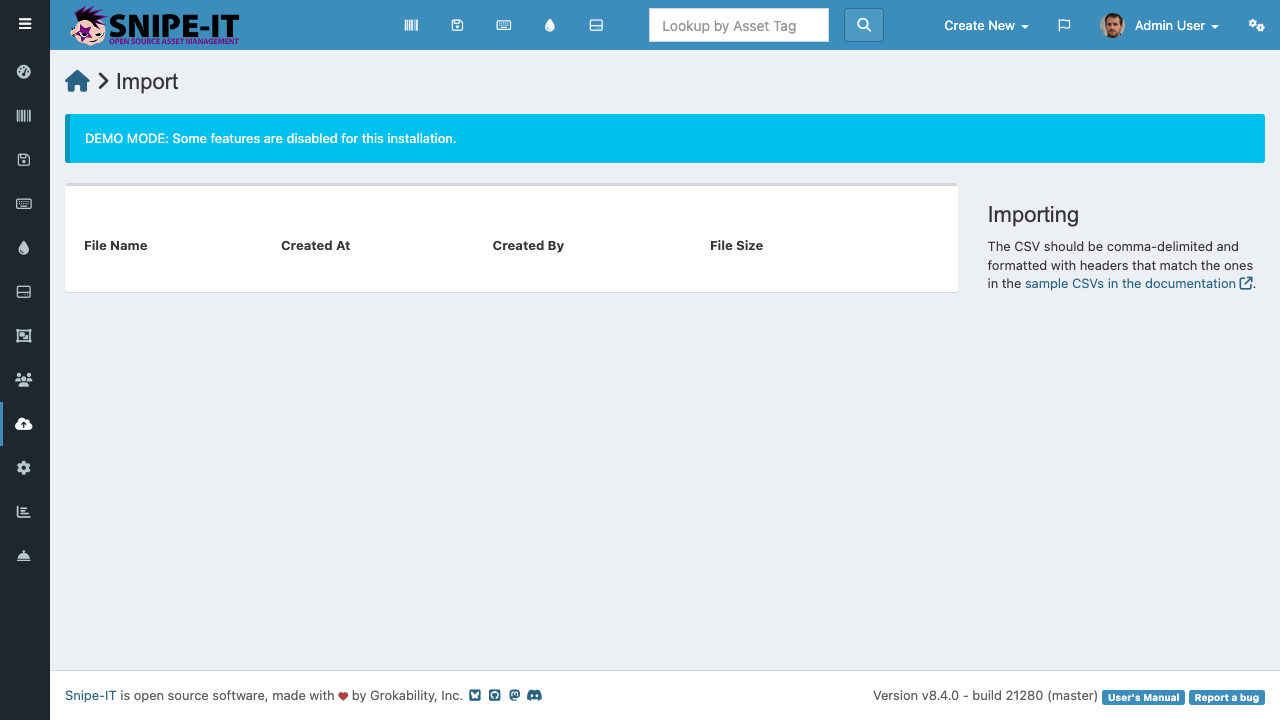Toggle the hamburger sidebar menu

pos(25,24)
